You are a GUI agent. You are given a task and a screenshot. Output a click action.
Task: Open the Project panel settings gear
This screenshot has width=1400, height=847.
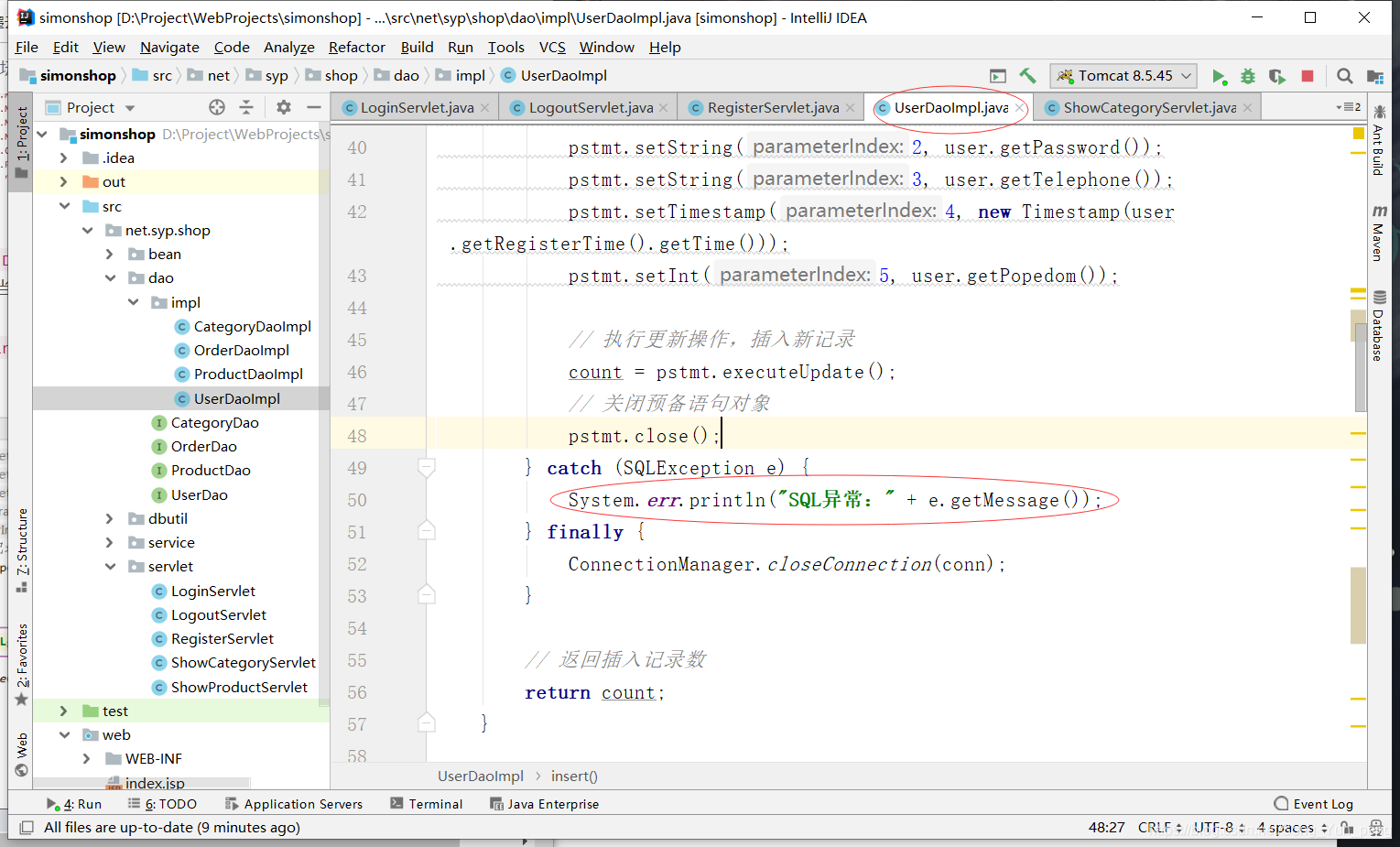pos(284,107)
